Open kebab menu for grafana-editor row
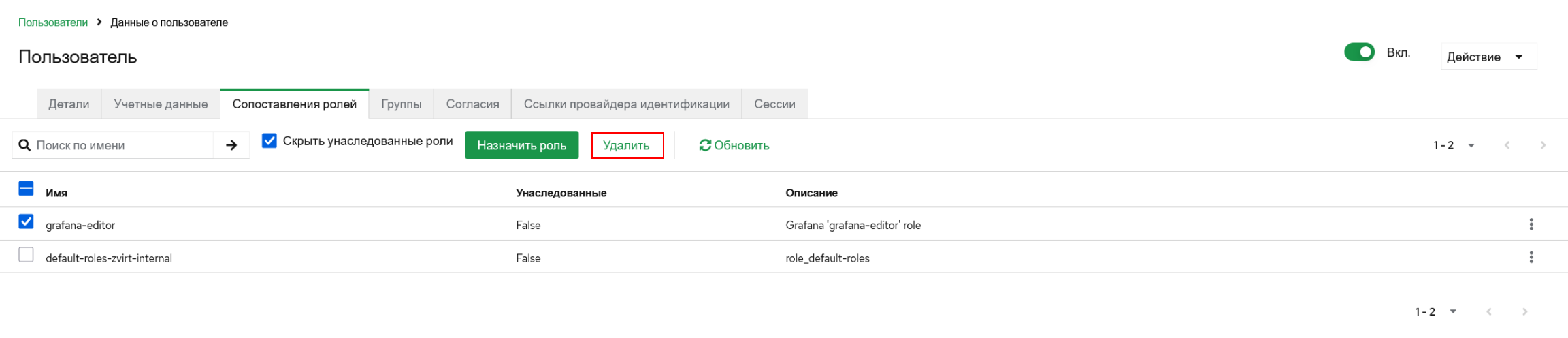Viewport: 1568px width, 338px height. coord(1531,224)
